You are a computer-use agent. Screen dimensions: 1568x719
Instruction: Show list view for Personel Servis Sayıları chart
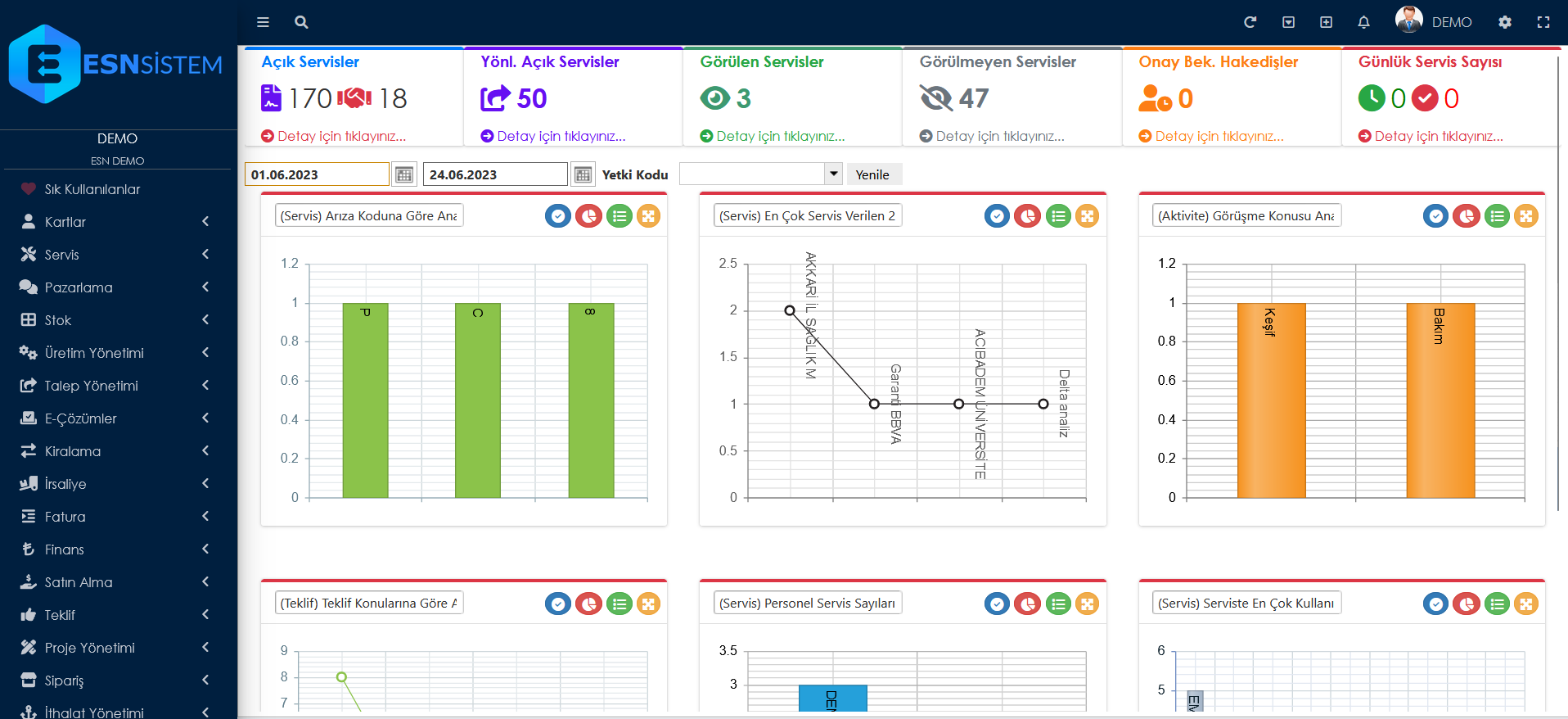tap(1058, 604)
